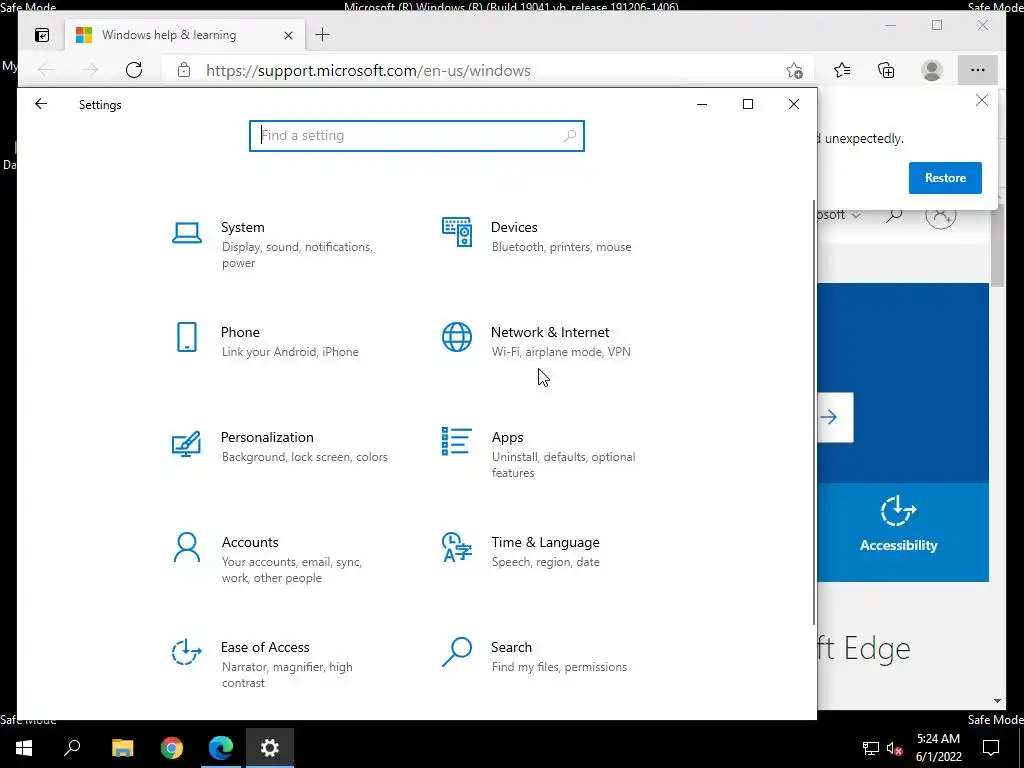Click the muted volume tray icon
1024x768 pixels.
tap(895, 748)
